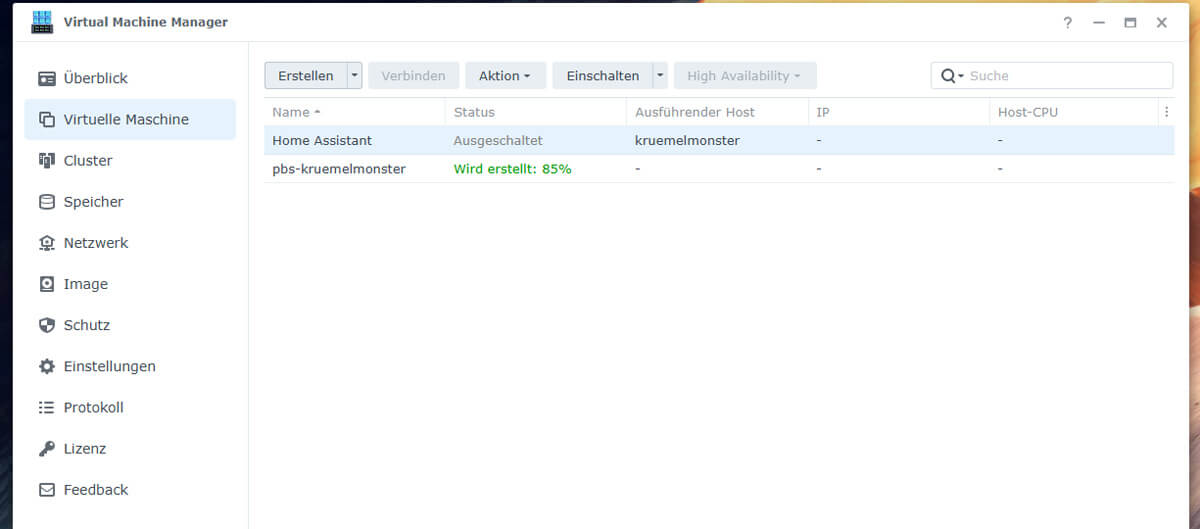Screen dimensions: 1200x529
Task: Open the Image section
Action: tap(85, 284)
